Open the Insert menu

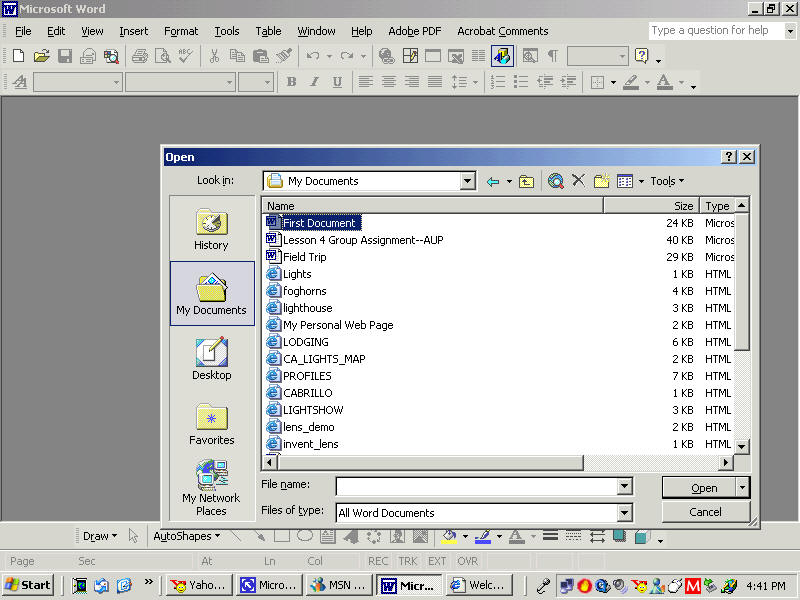coord(134,31)
